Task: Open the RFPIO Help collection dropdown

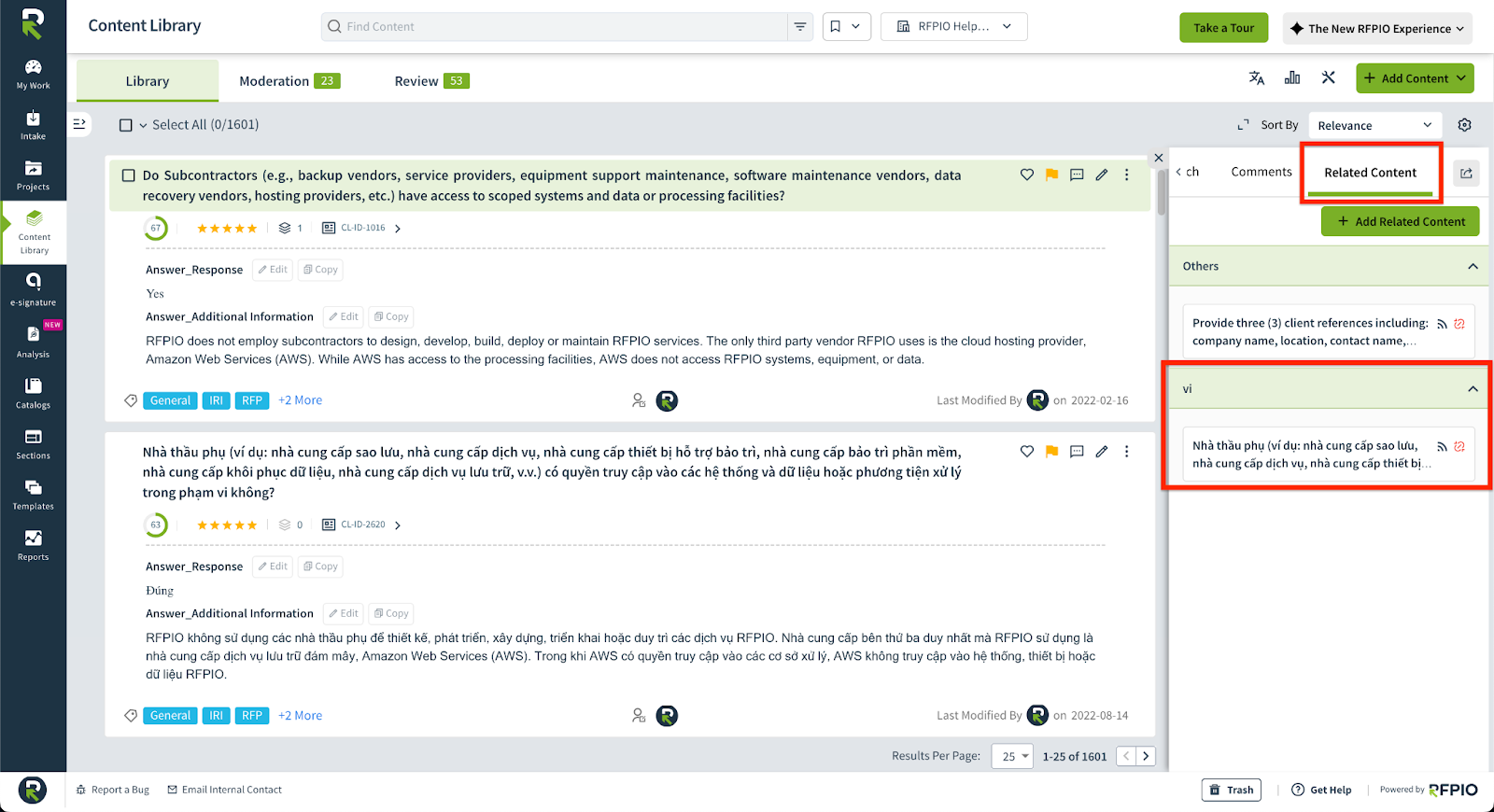Action: [953, 26]
